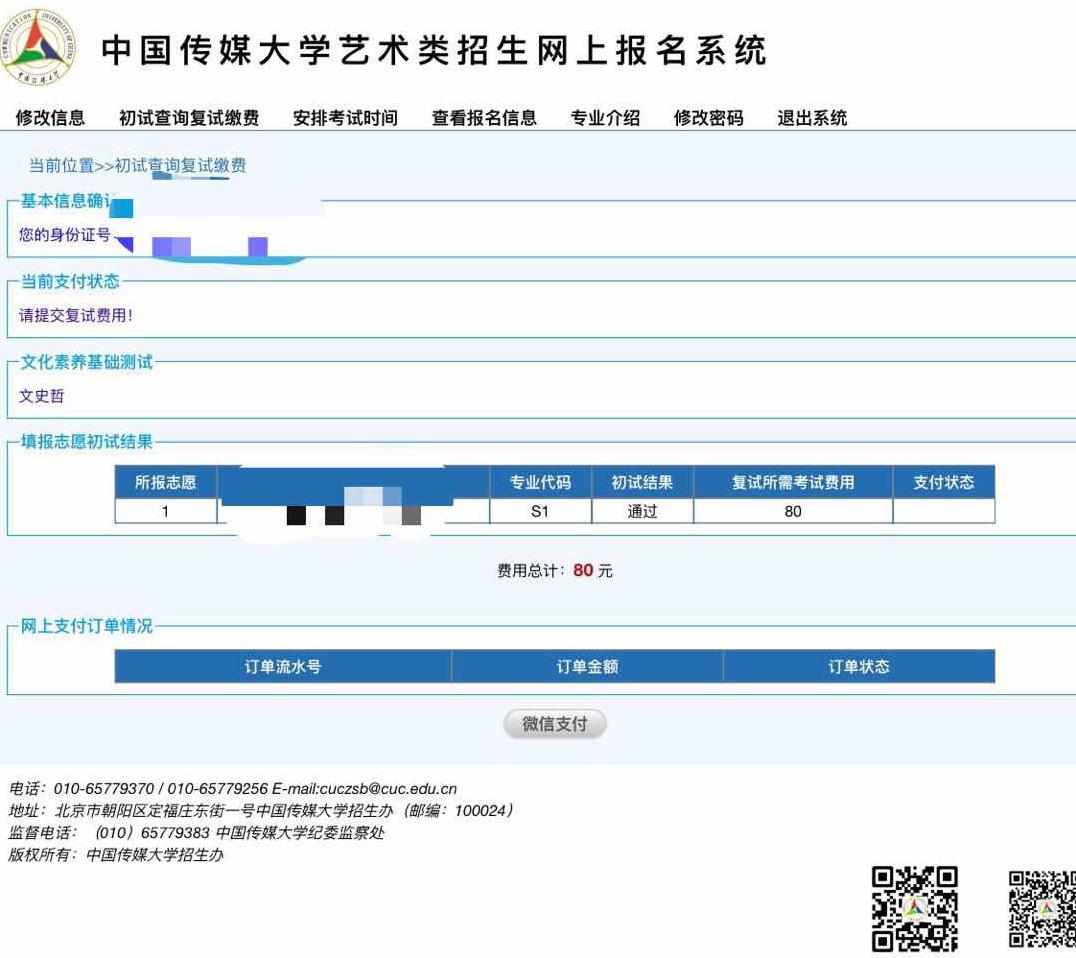Click the 复试所需考试费用 column header

(x=793, y=482)
